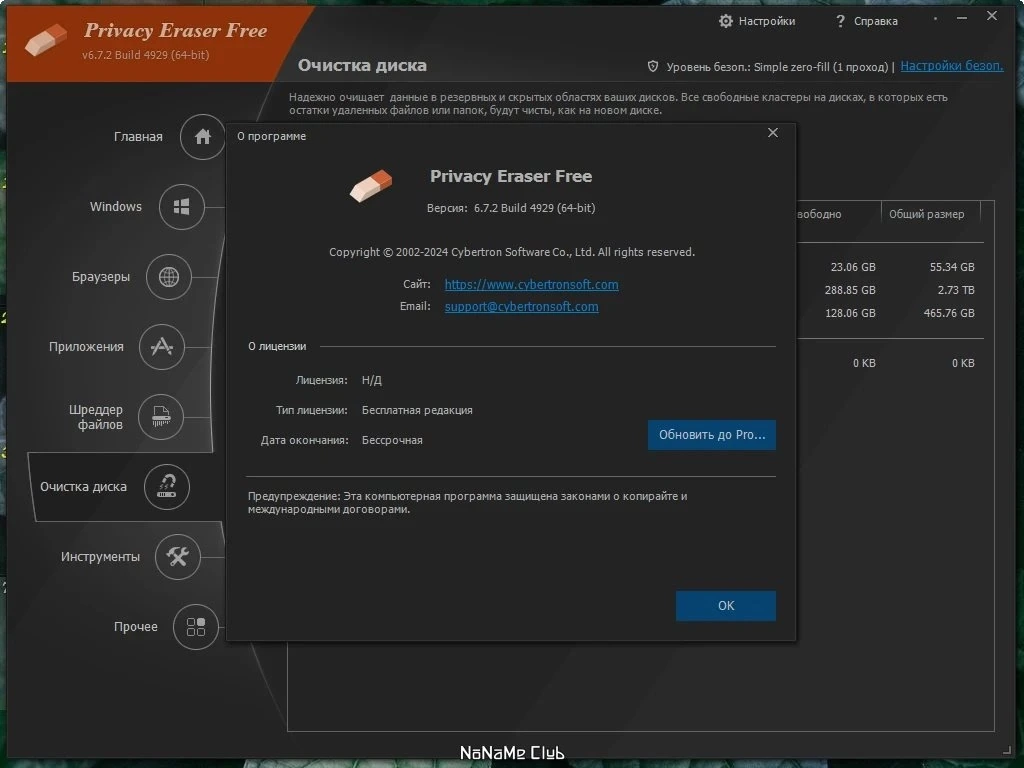1024x768 pixels.
Task: Switch to the Главная tab label
Action: coord(138,136)
